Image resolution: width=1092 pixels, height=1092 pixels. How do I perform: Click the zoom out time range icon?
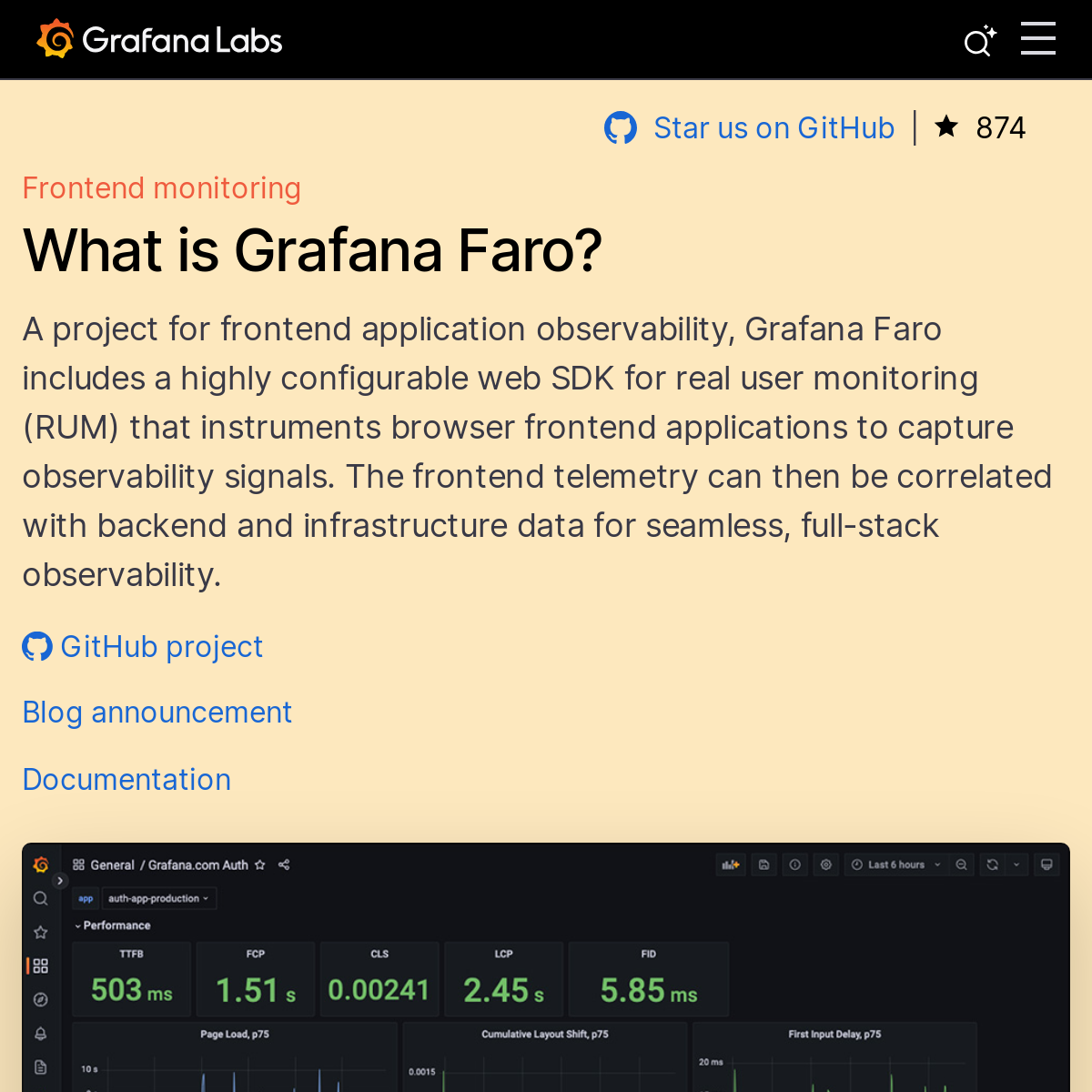tap(961, 864)
